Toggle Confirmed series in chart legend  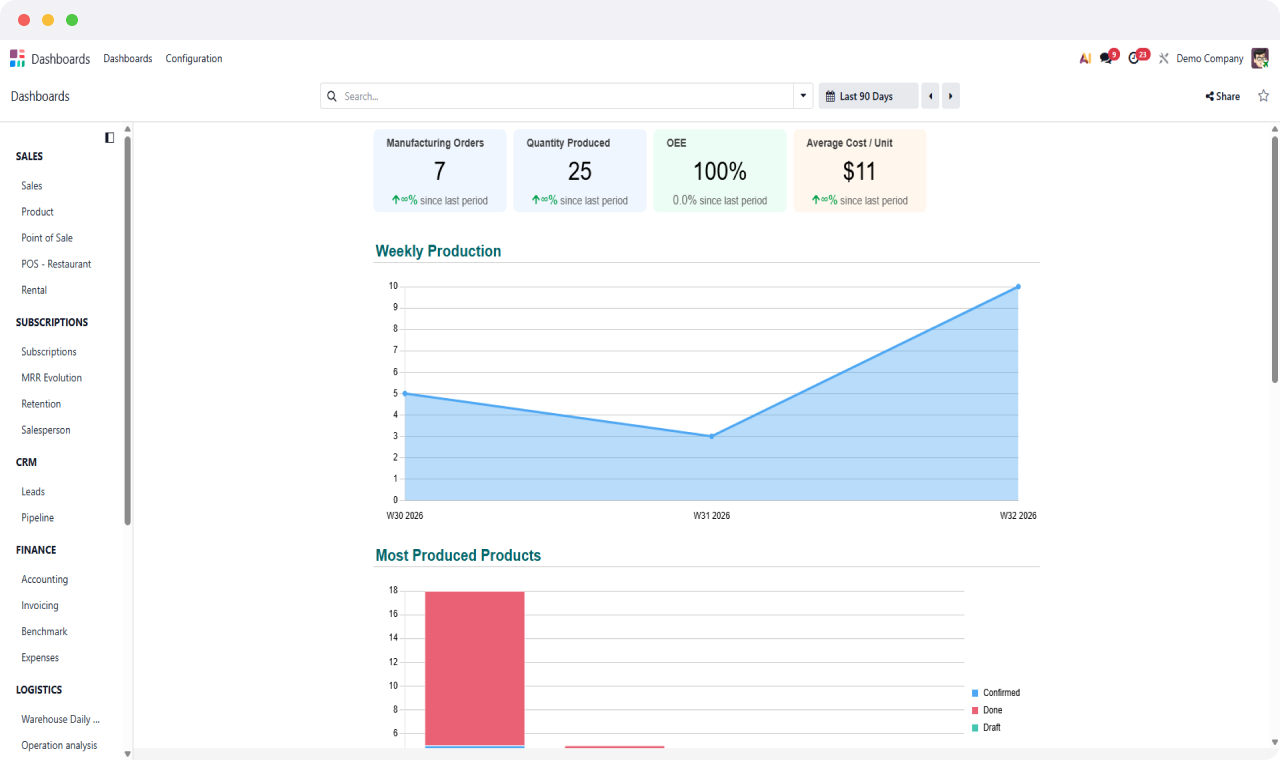[996, 693]
